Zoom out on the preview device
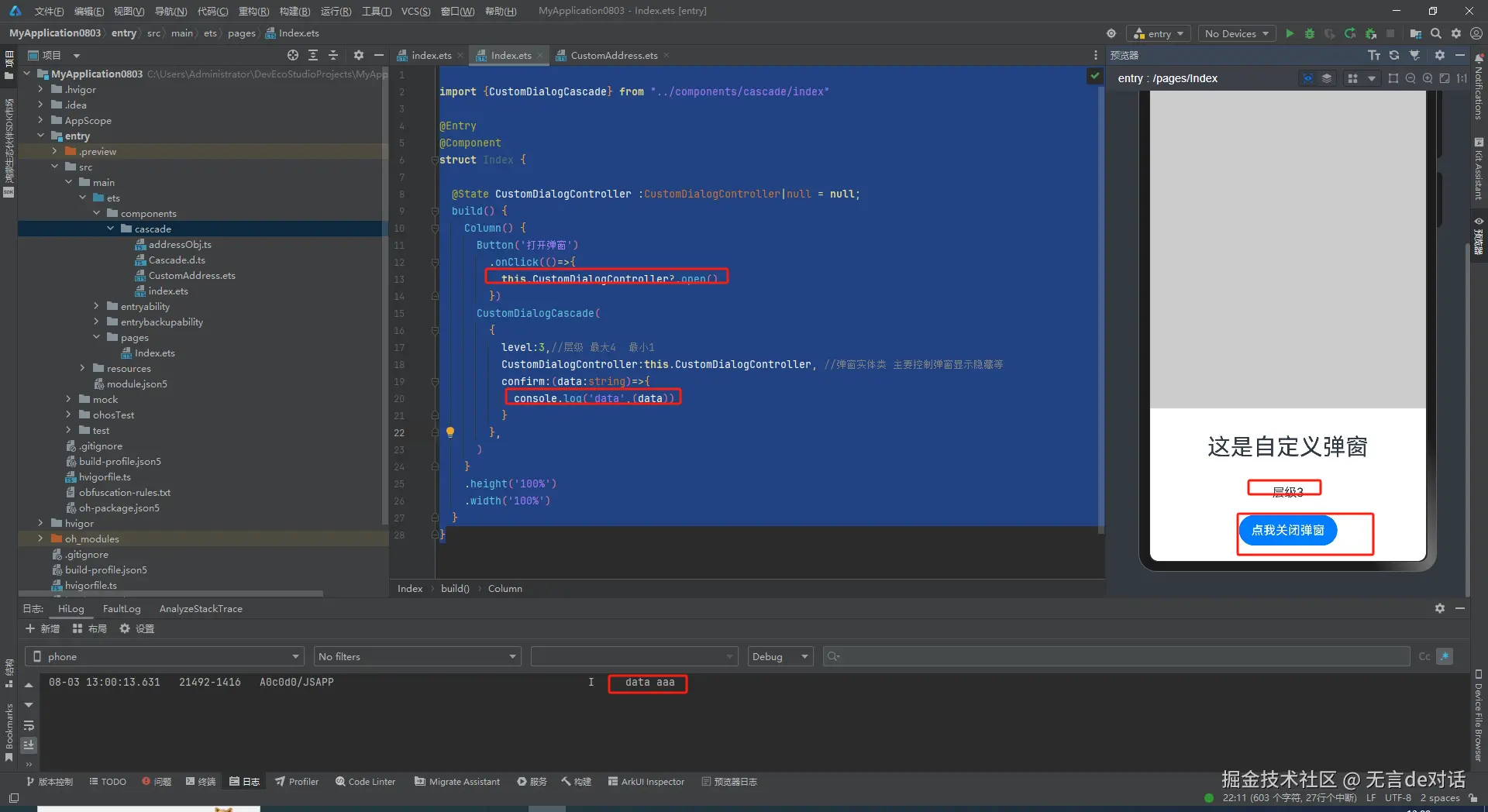1488x812 pixels. (x=1410, y=78)
